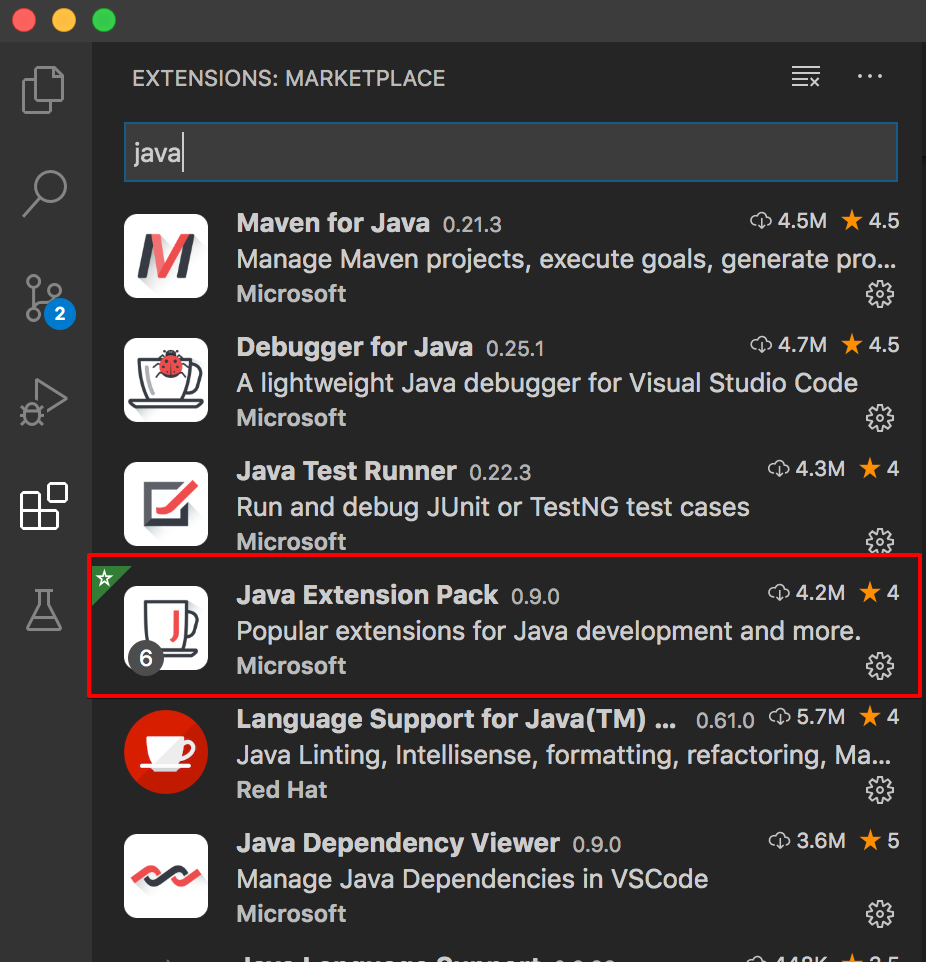Click 'Popular extensions for Java development' description
Image resolution: width=927 pixels, height=962 pixels.
tap(549, 631)
